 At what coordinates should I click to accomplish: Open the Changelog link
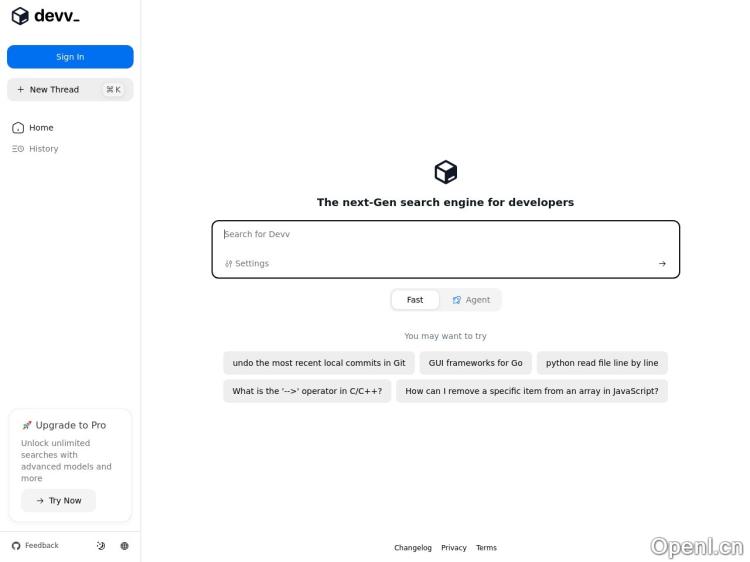(413, 548)
